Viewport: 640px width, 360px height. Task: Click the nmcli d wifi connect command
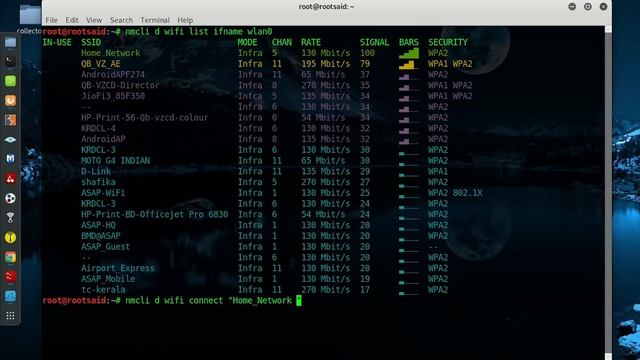[209, 300]
